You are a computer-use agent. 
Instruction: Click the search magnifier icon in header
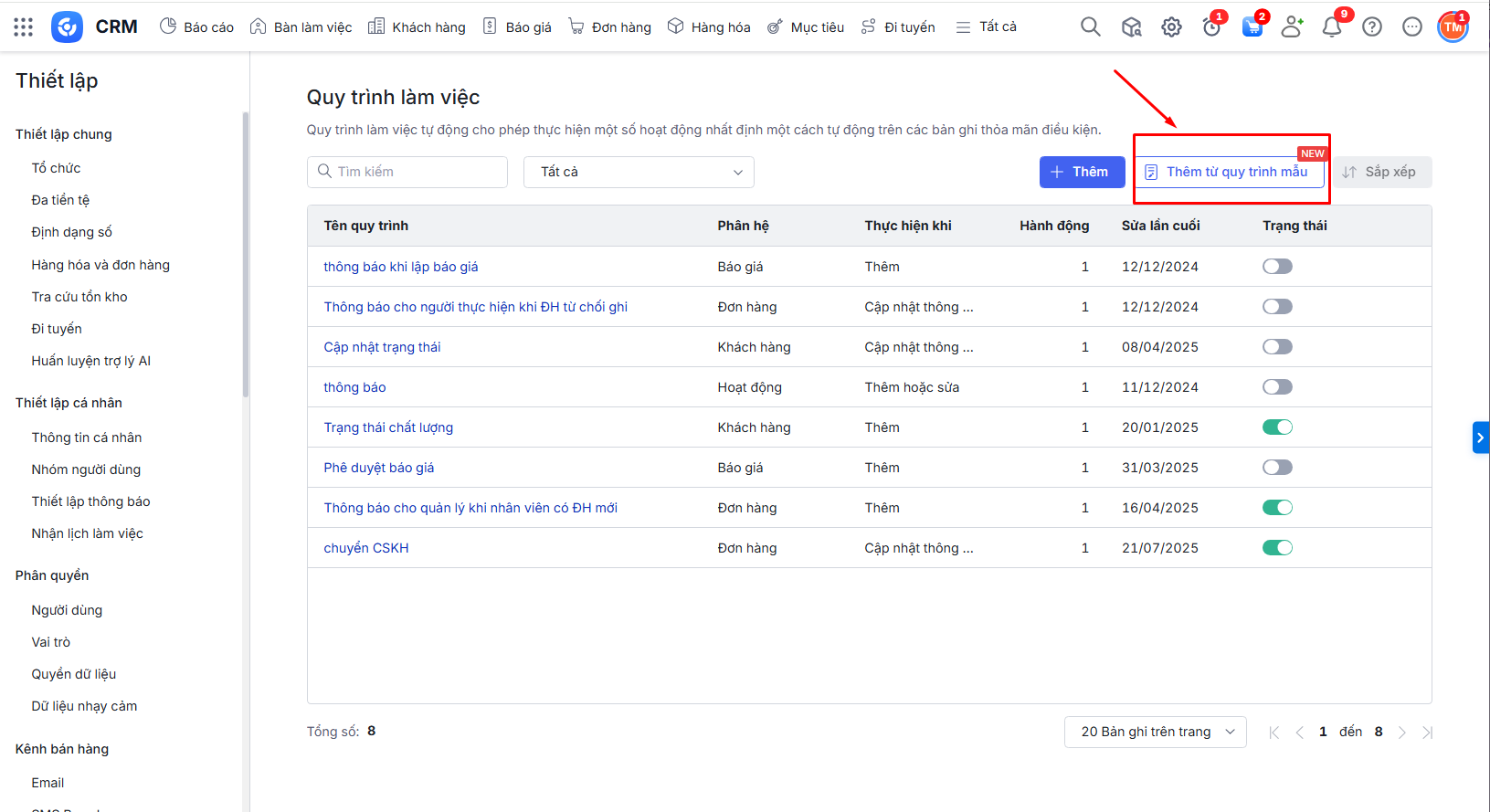click(x=1090, y=26)
